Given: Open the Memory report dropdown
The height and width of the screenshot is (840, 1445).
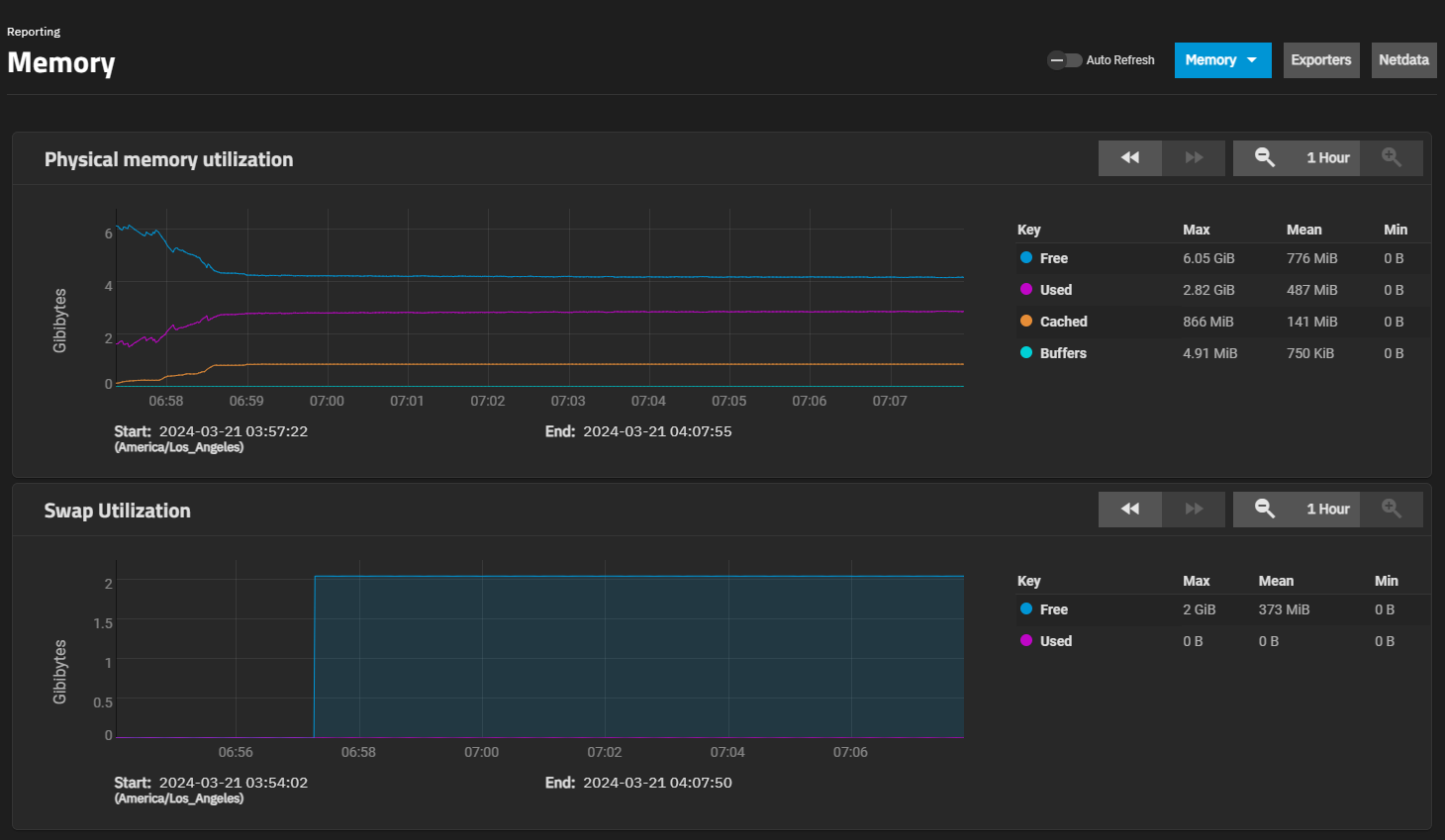Looking at the screenshot, I should click(x=1222, y=60).
